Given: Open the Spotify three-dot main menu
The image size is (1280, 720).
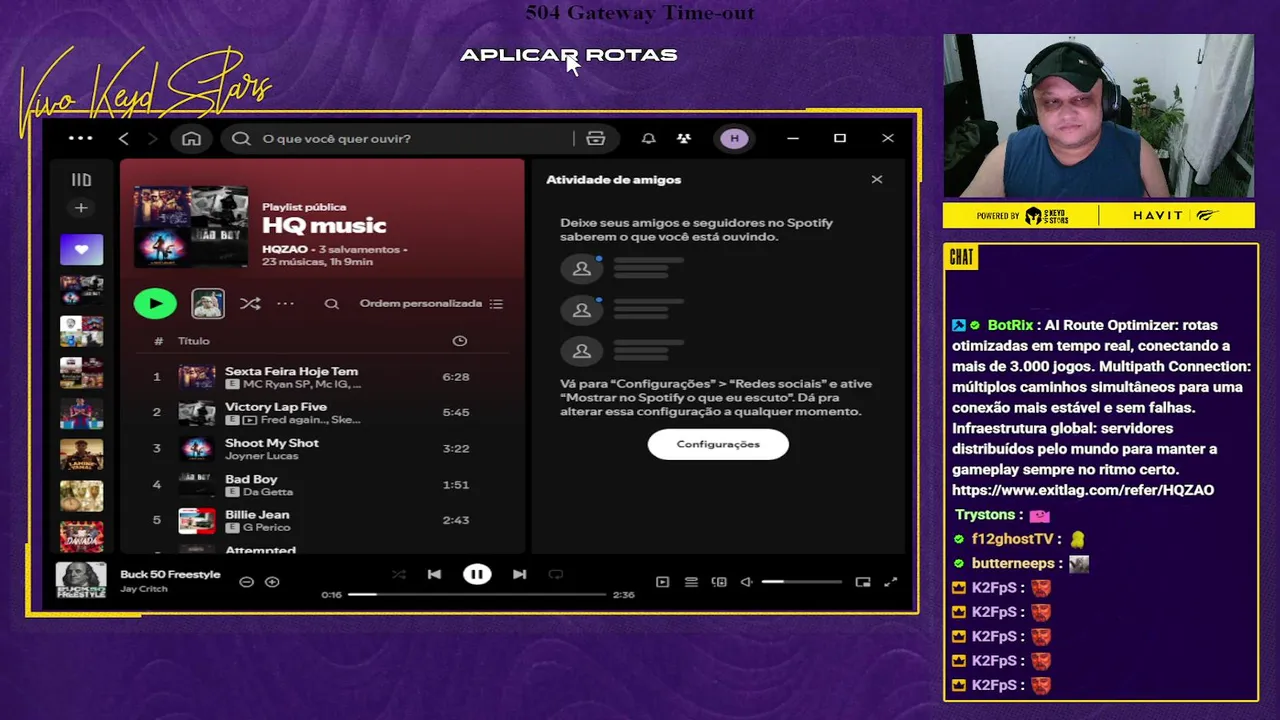Looking at the screenshot, I should click(x=81, y=138).
